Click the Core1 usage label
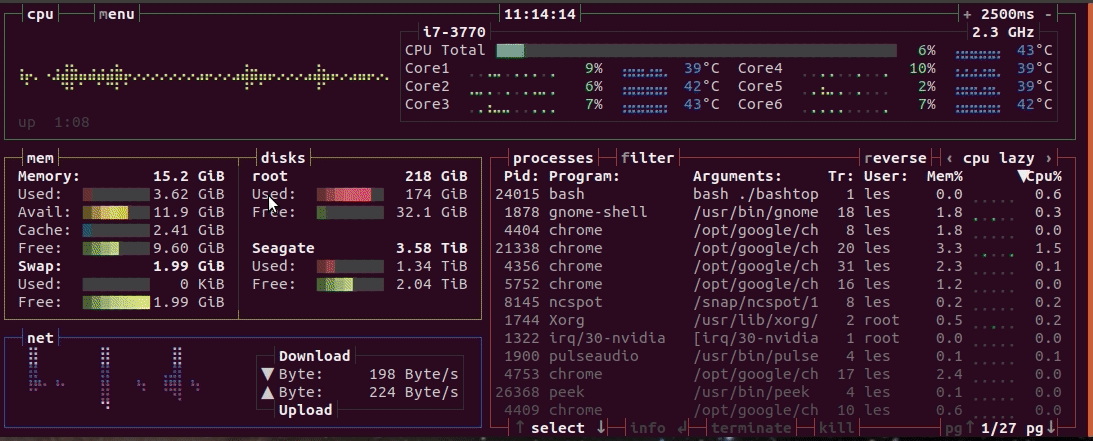Screen dimensions: 1093x441 pyautogui.click(x=427, y=68)
